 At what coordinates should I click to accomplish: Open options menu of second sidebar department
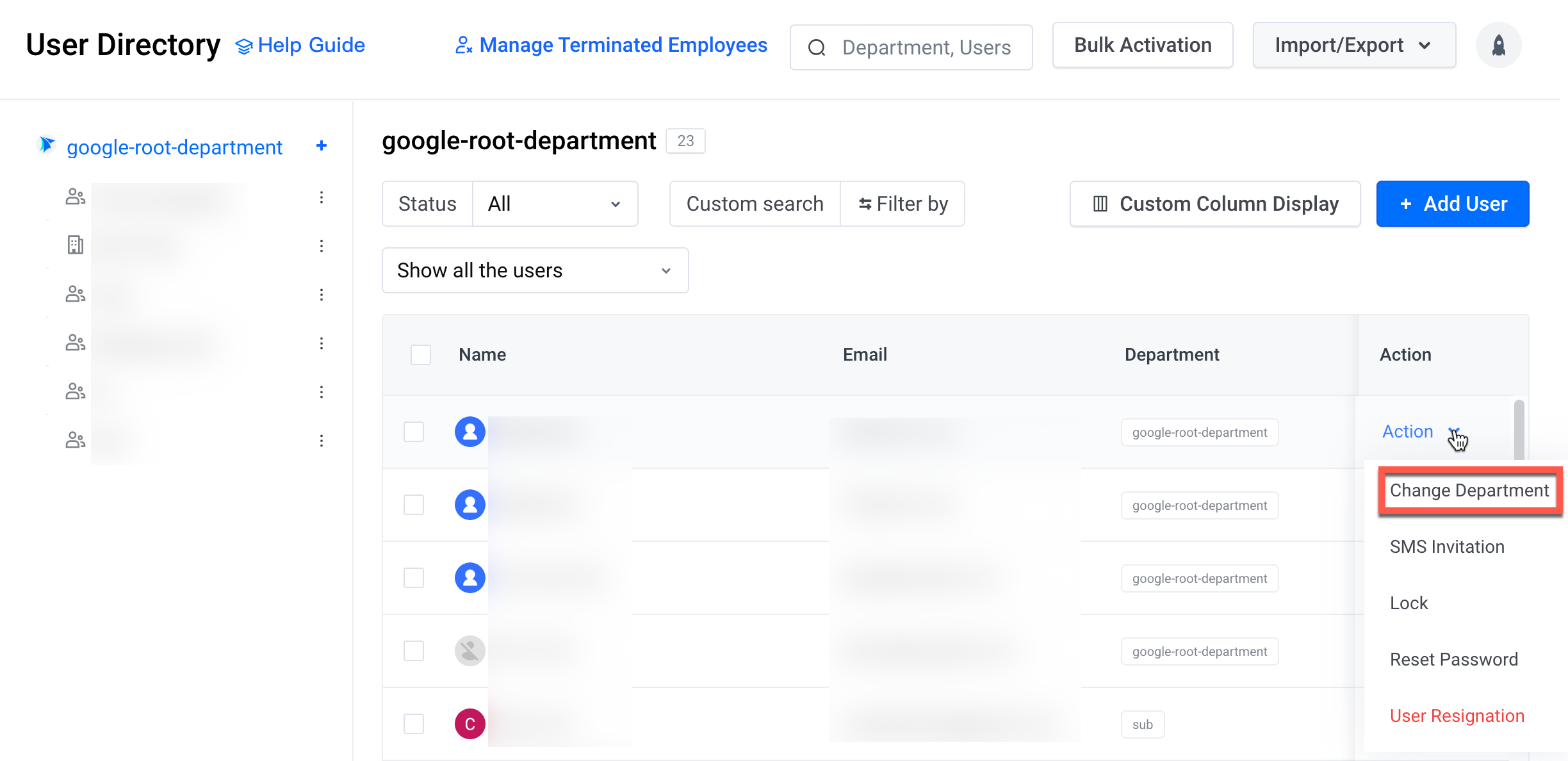pos(322,246)
